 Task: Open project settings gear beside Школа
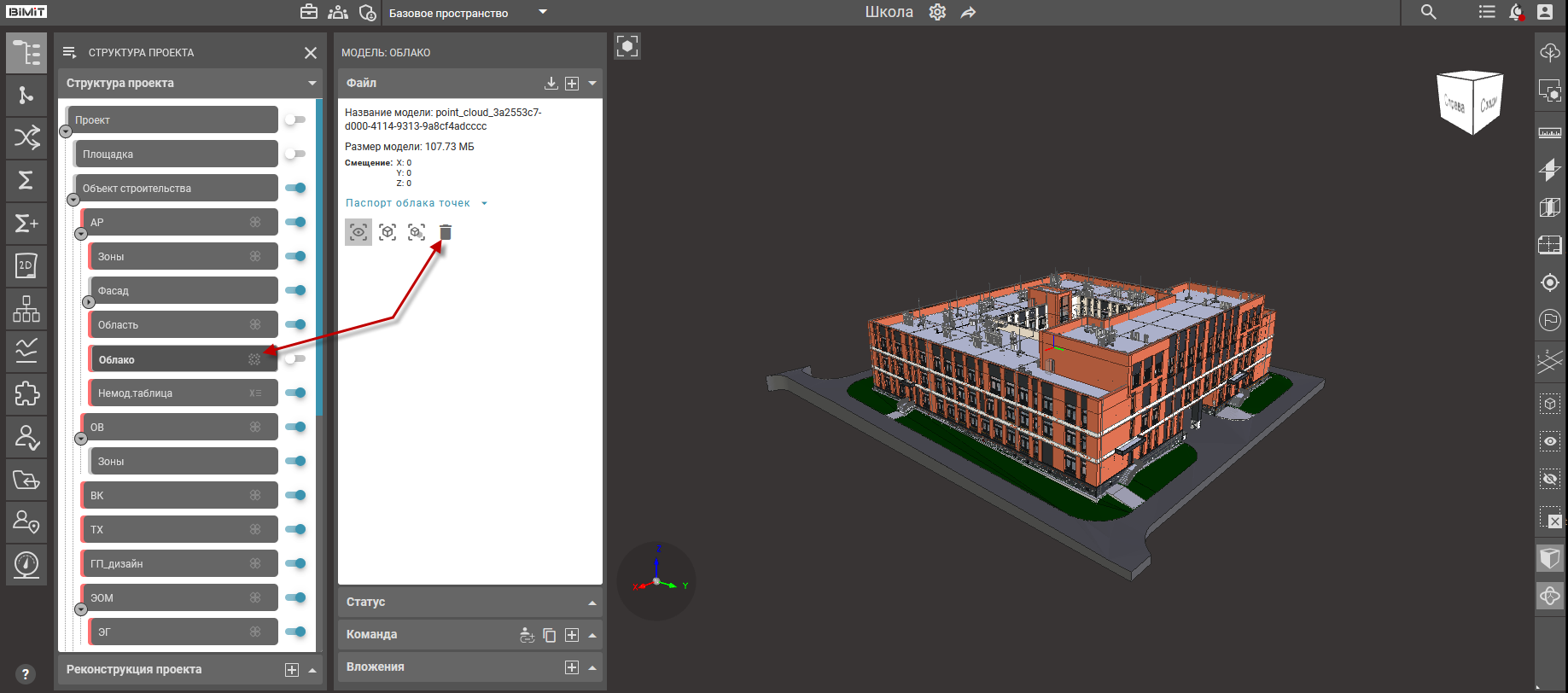click(x=937, y=13)
